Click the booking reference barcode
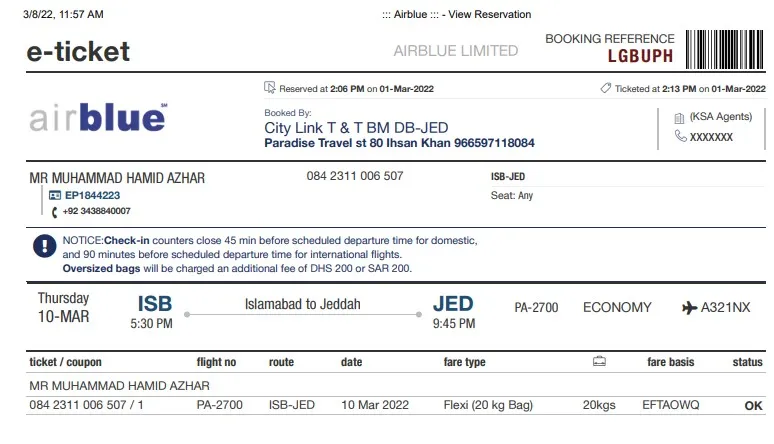The width and height of the screenshot is (774, 444). point(725,49)
